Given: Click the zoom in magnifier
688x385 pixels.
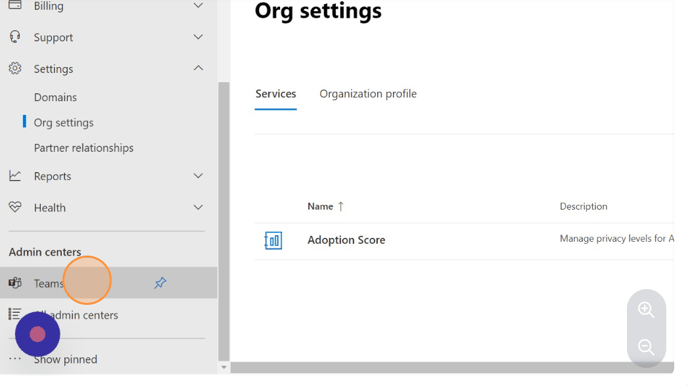Looking at the screenshot, I should click(x=646, y=309).
